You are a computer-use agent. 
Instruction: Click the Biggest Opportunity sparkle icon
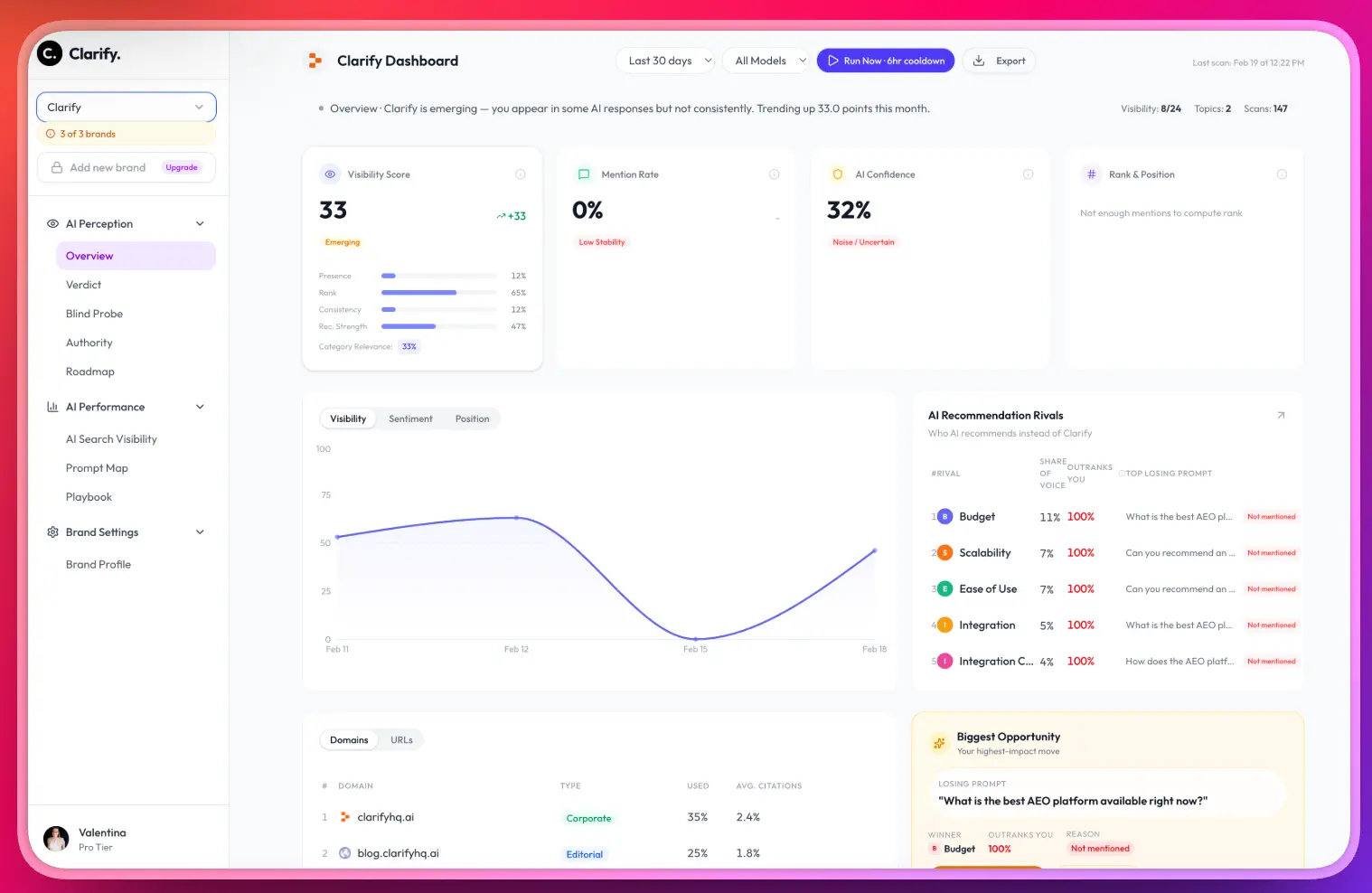click(x=939, y=743)
